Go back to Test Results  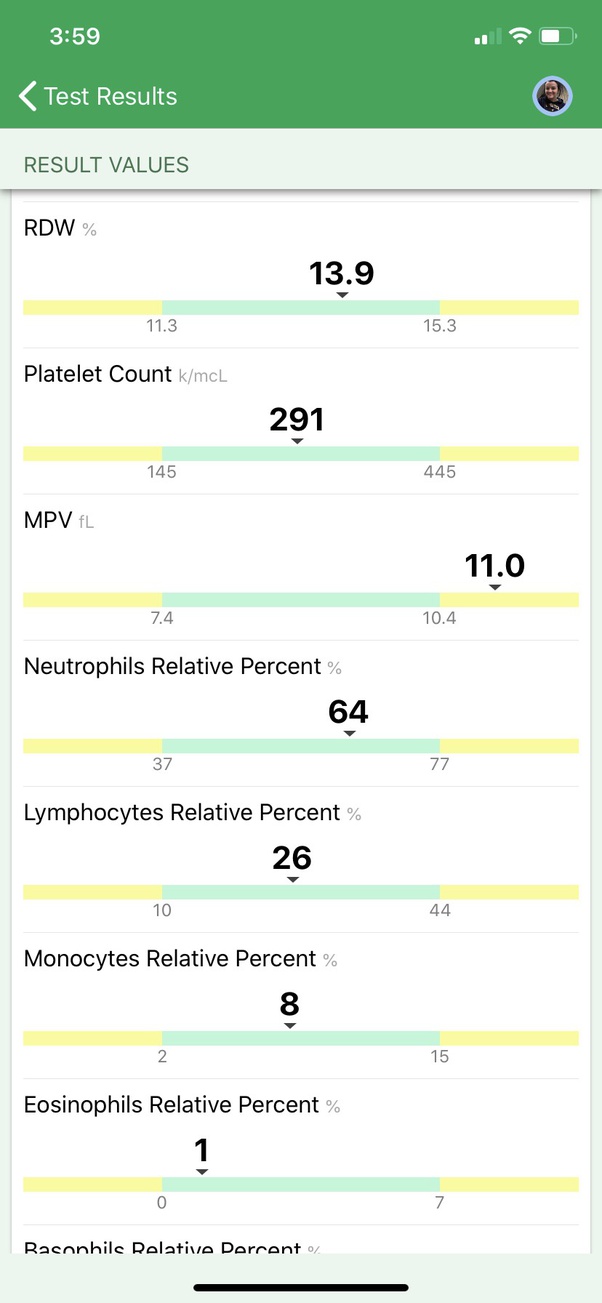[x=98, y=96]
